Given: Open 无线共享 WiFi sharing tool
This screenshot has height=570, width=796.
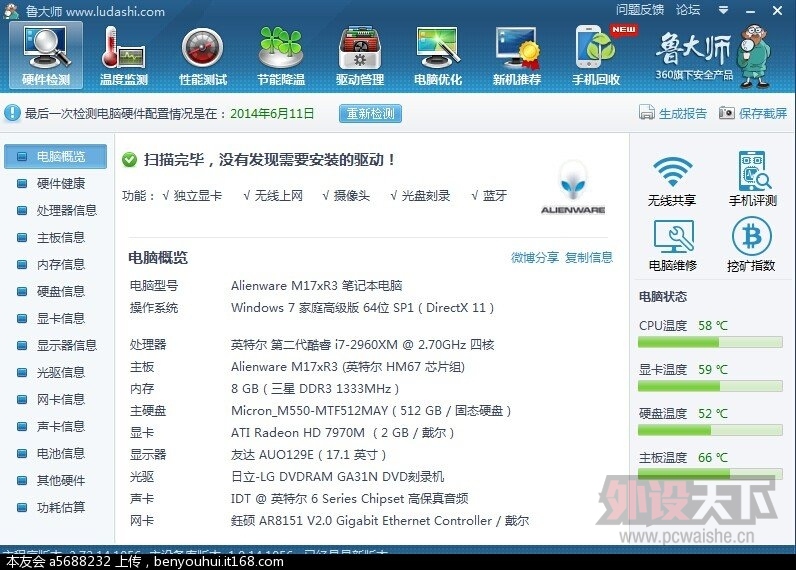Looking at the screenshot, I should pos(672,180).
